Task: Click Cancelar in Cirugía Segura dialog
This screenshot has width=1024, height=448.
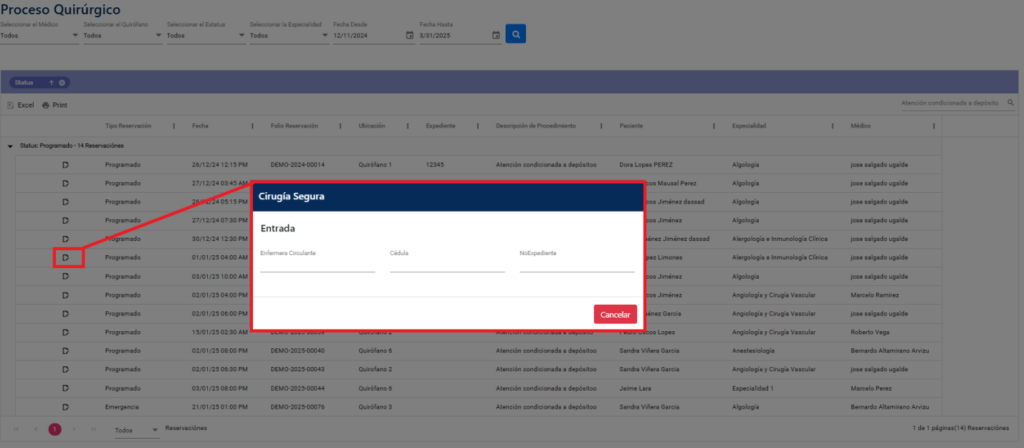Action: pos(615,314)
